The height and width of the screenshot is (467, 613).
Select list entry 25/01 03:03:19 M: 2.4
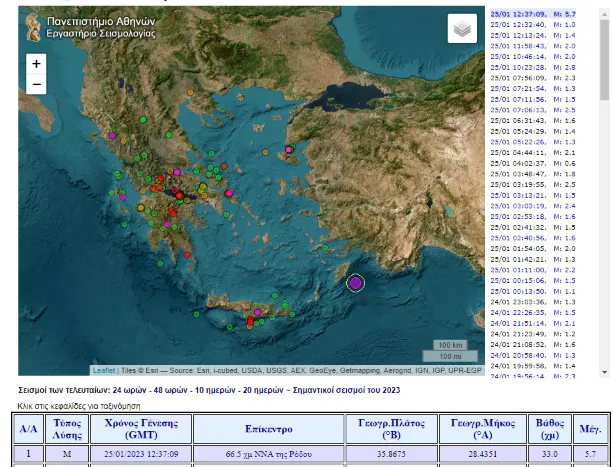pos(533,206)
